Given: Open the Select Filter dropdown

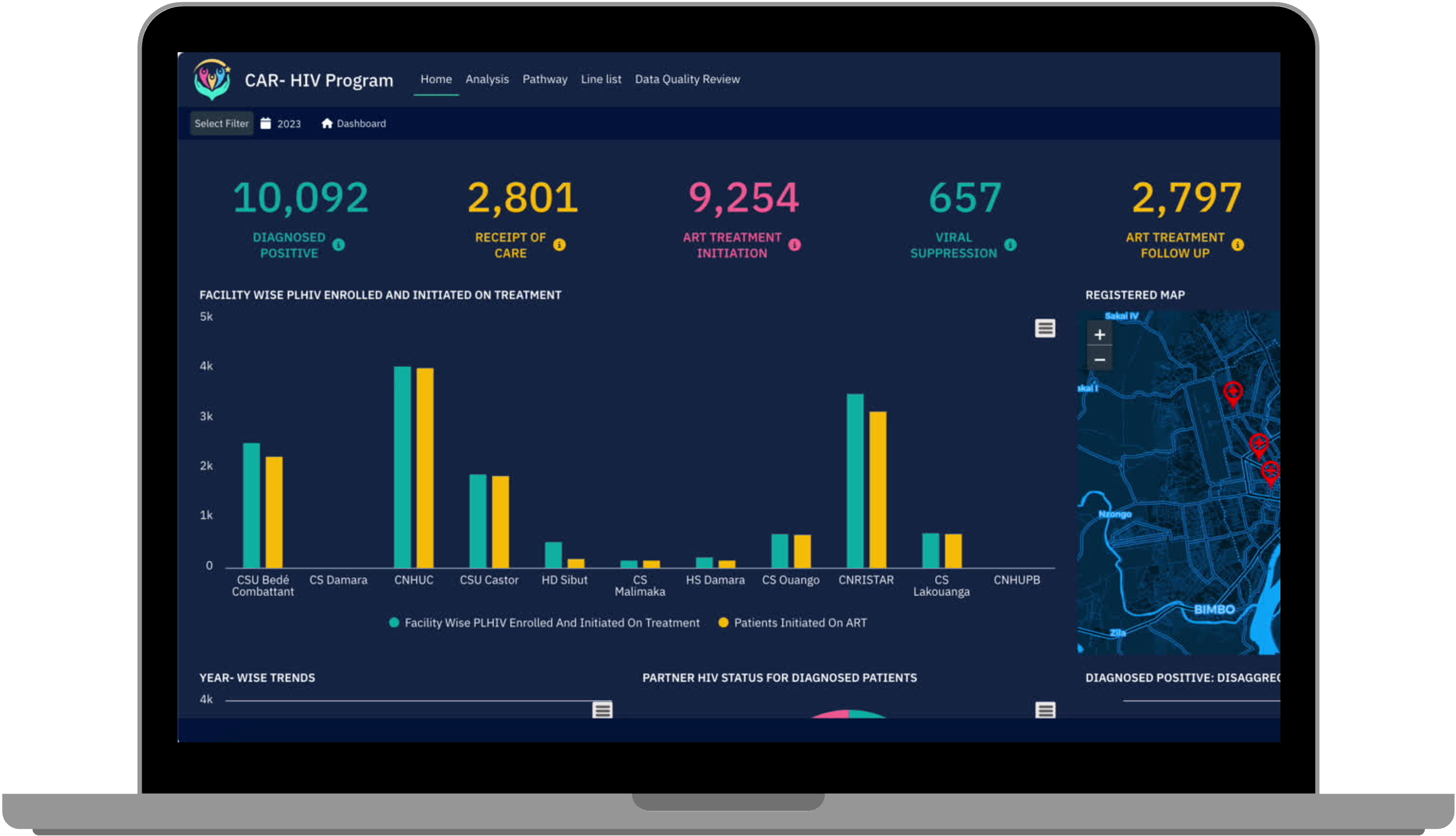Looking at the screenshot, I should pyautogui.click(x=222, y=123).
